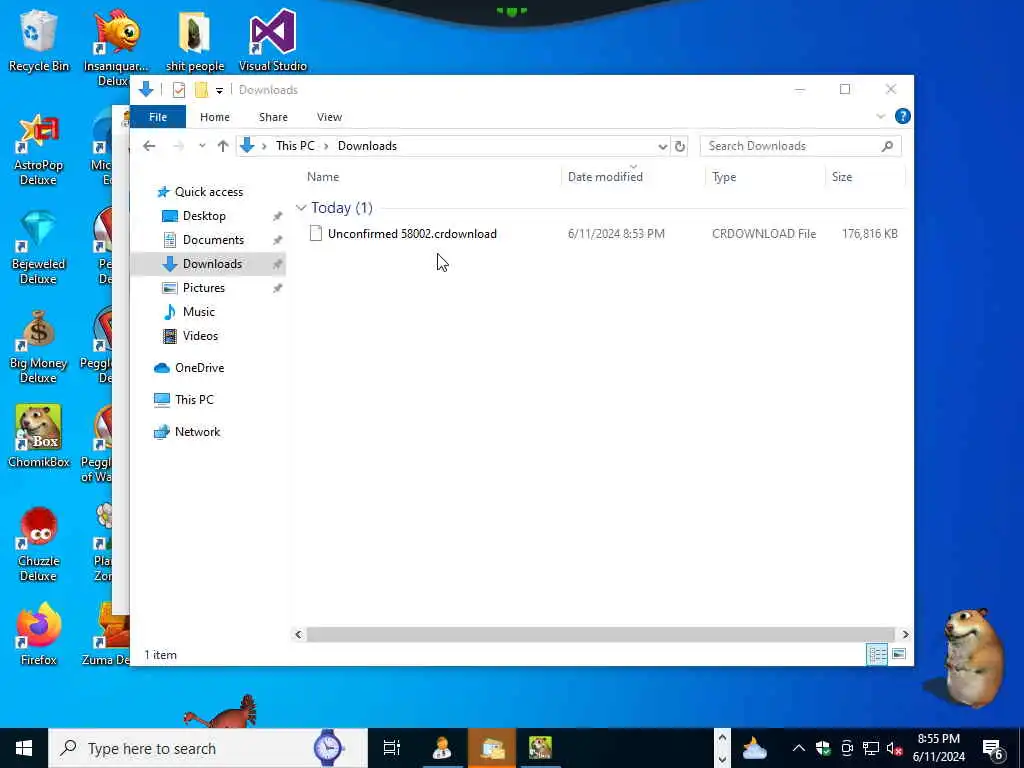1024x768 pixels.
Task: Open the weather widget in taskbar
Action: (x=754, y=748)
